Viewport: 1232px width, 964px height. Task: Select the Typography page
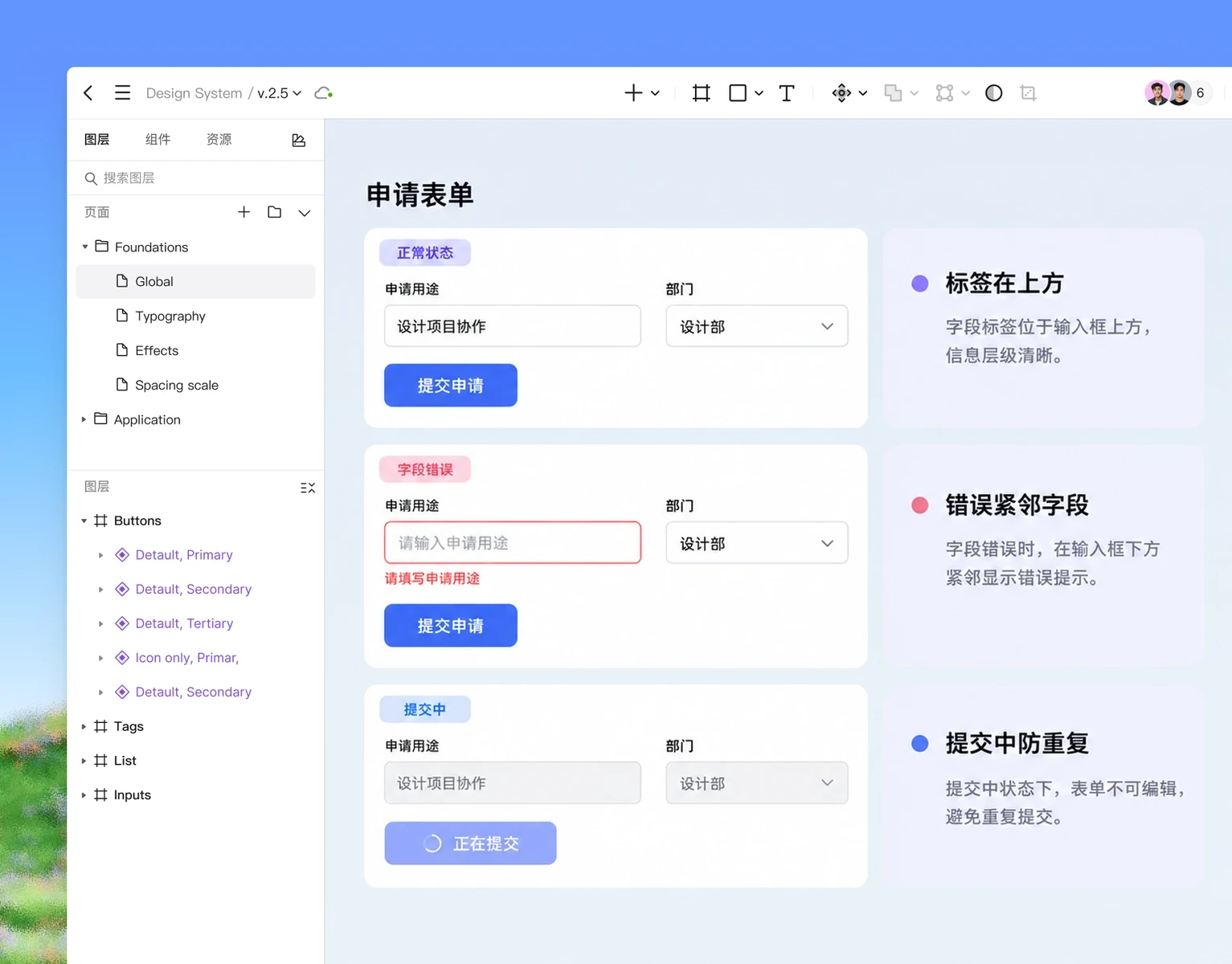195,316
